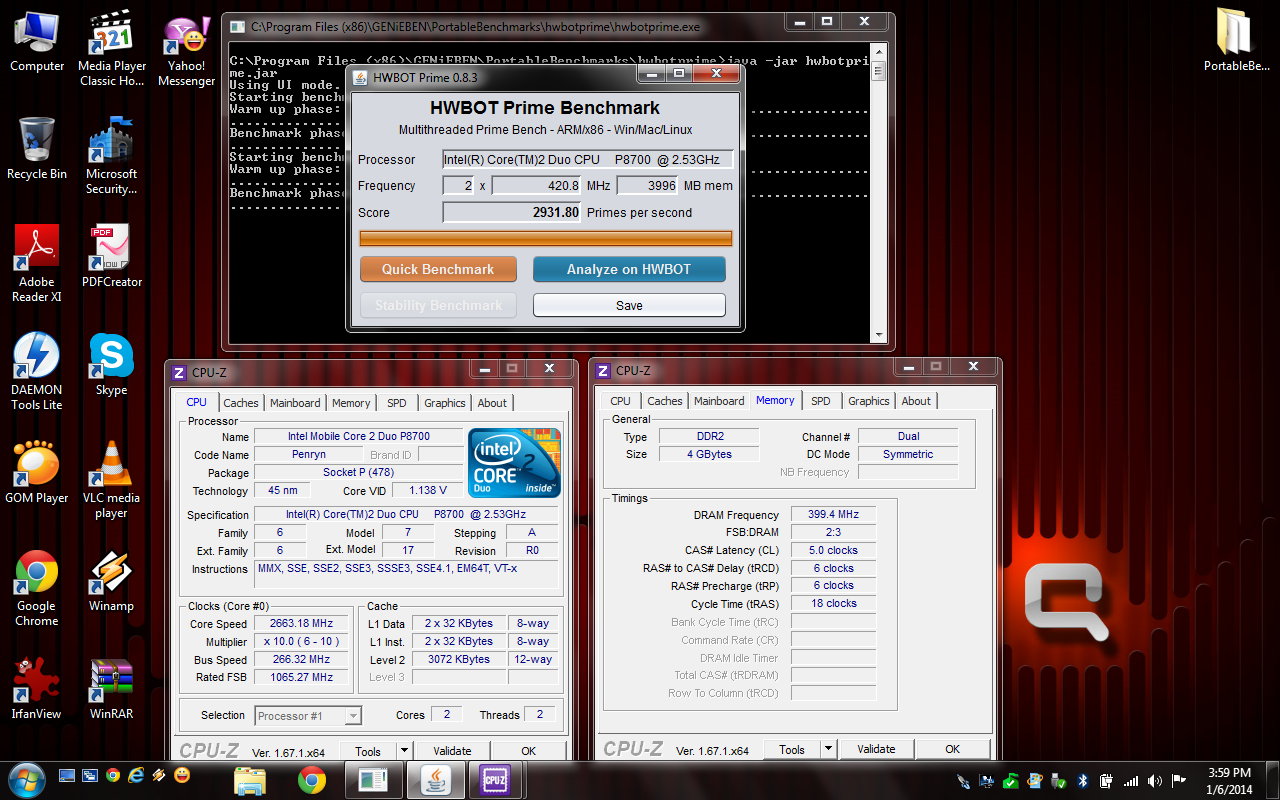1280x800 pixels.
Task: Open the network signal tray icon
Action: (x=1132, y=781)
